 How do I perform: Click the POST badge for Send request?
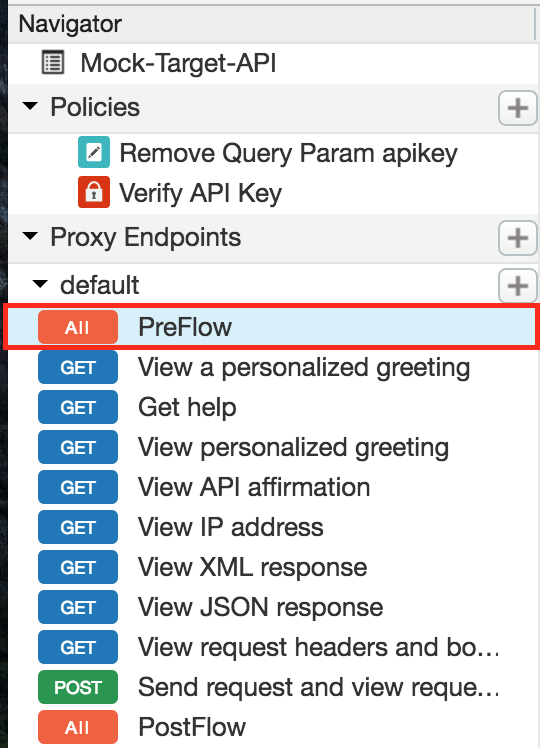(x=78, y=687)
